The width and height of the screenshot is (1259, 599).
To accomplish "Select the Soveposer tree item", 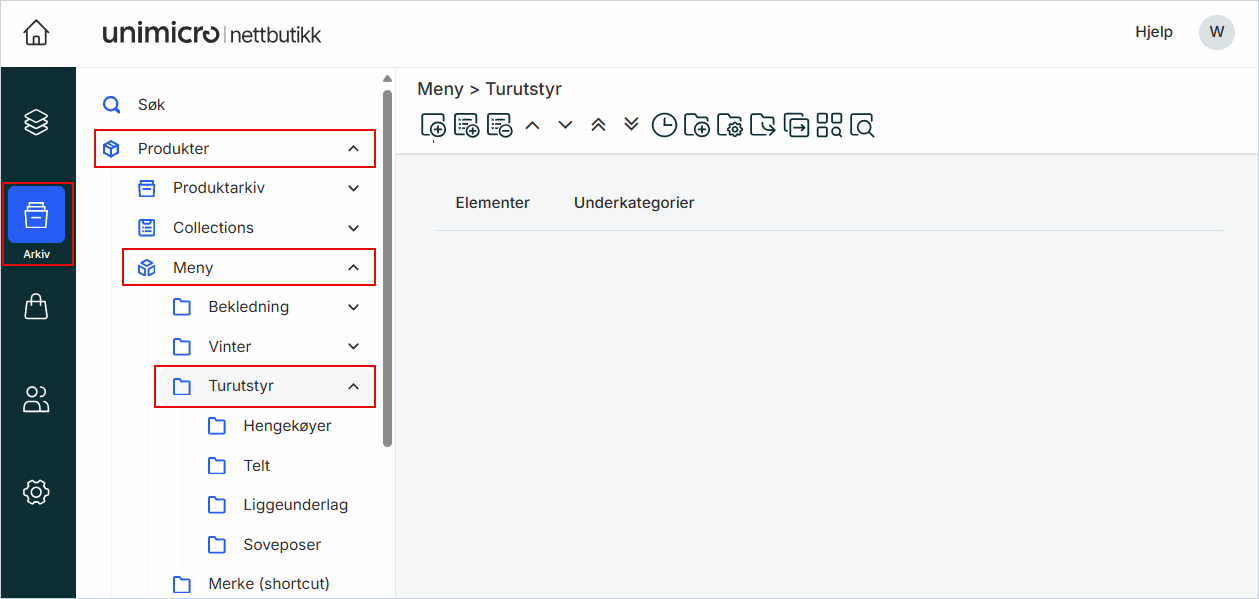I will (283, 544).
